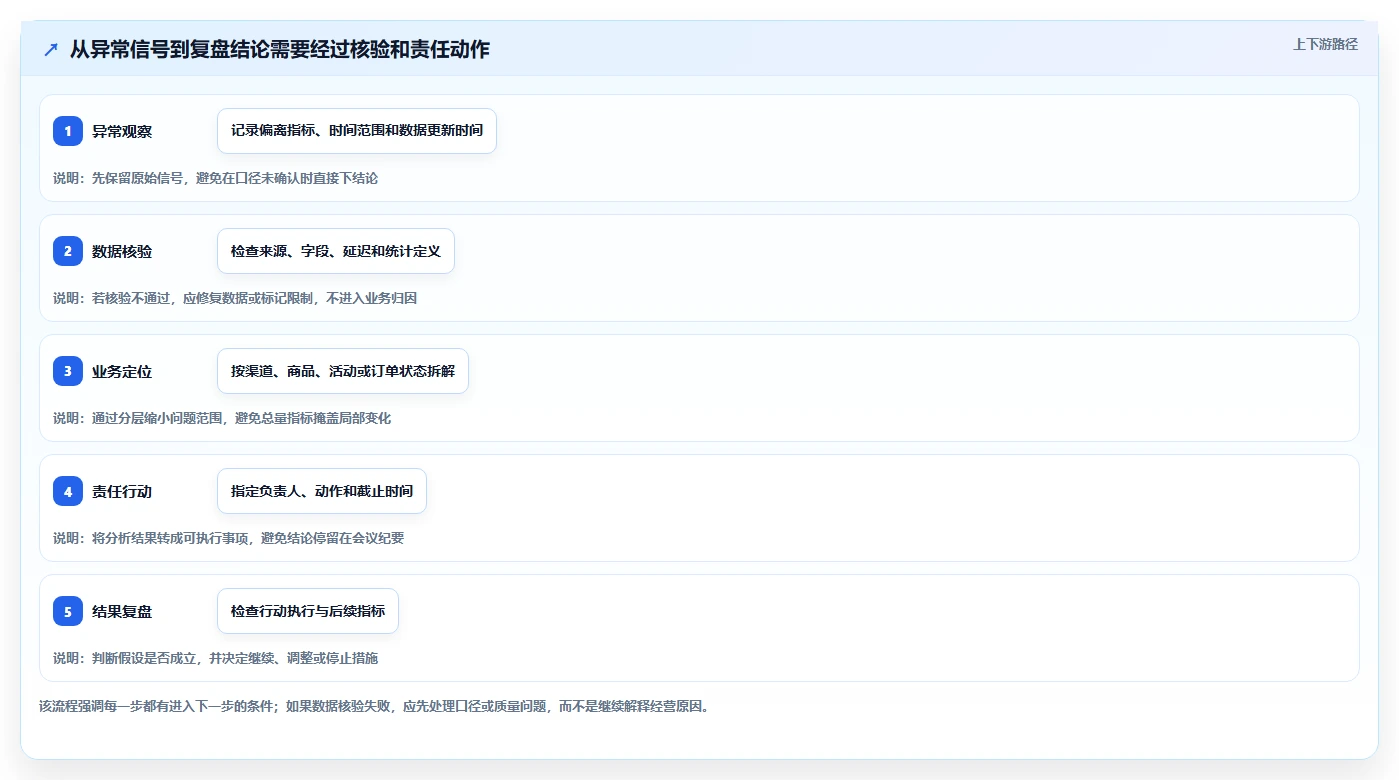The width and height of the screenshot is (1399, 780).
Task: Select the 业务定位 step title
Action: pos(122,371)
